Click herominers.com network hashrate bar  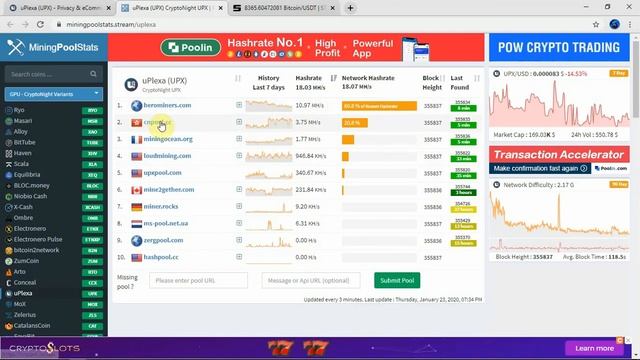click(x=379, y=106)
